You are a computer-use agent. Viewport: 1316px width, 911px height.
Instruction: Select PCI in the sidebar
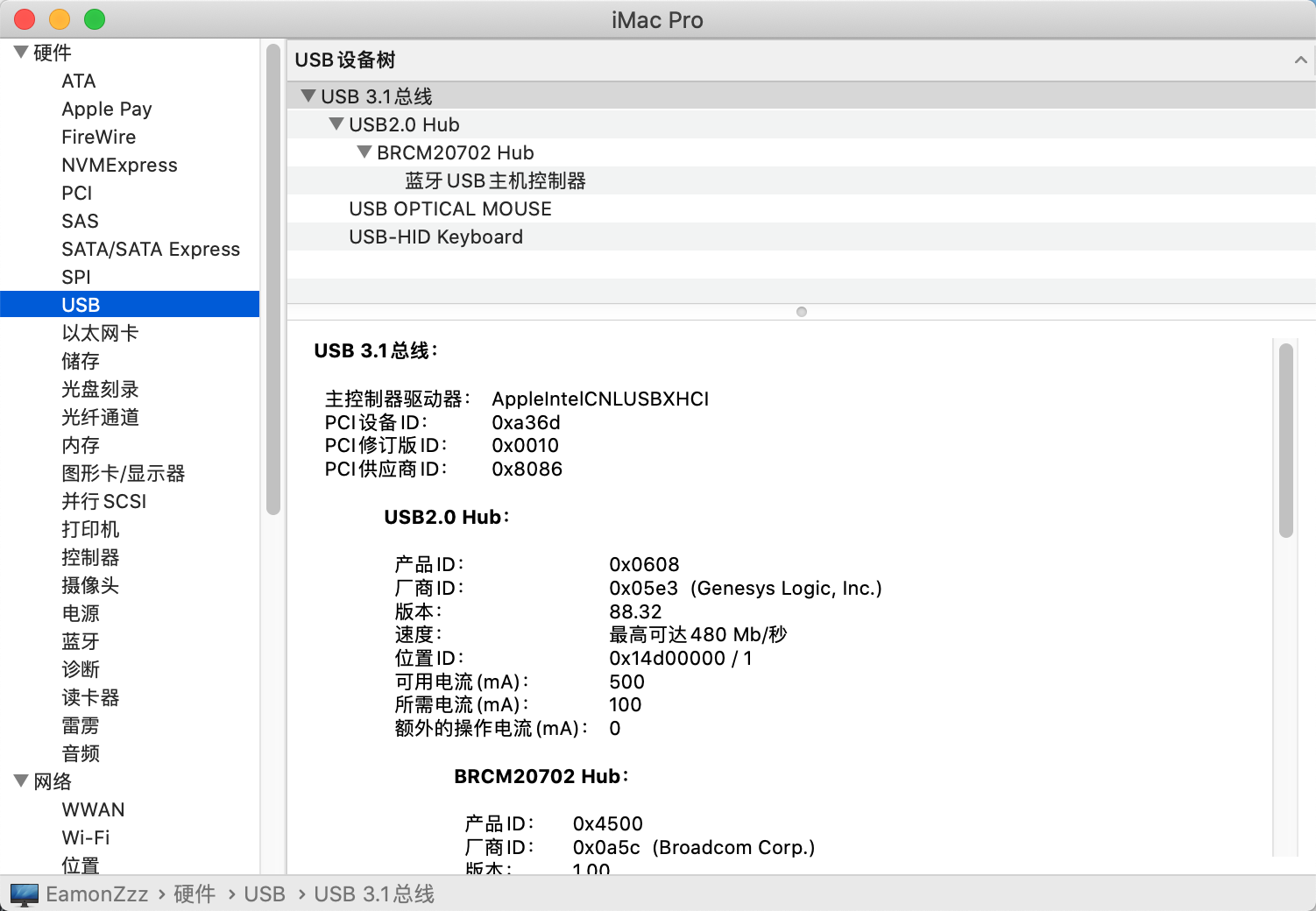(77, 193)
